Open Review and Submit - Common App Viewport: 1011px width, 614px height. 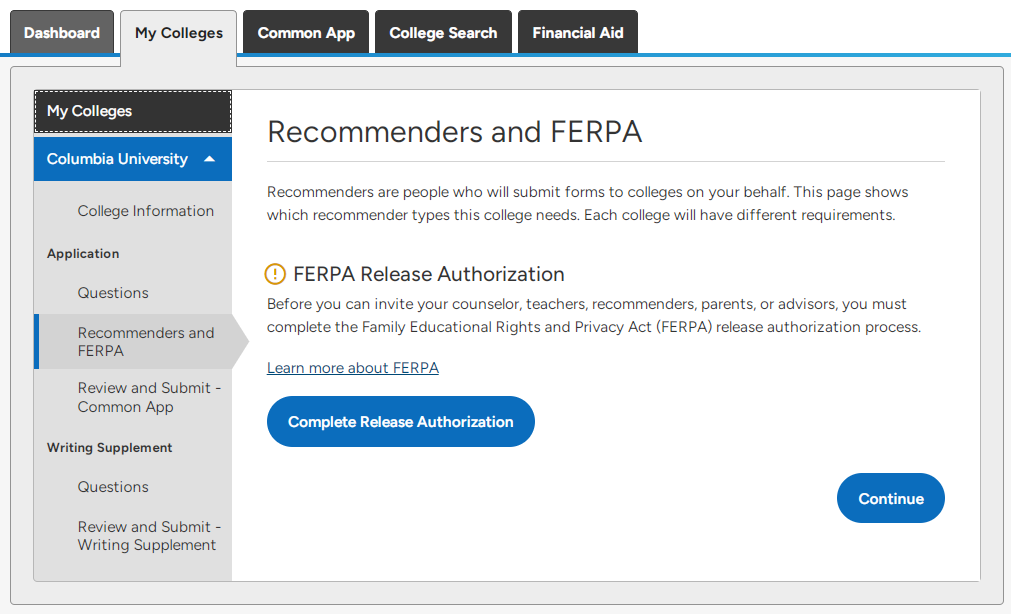coord(149,397)
